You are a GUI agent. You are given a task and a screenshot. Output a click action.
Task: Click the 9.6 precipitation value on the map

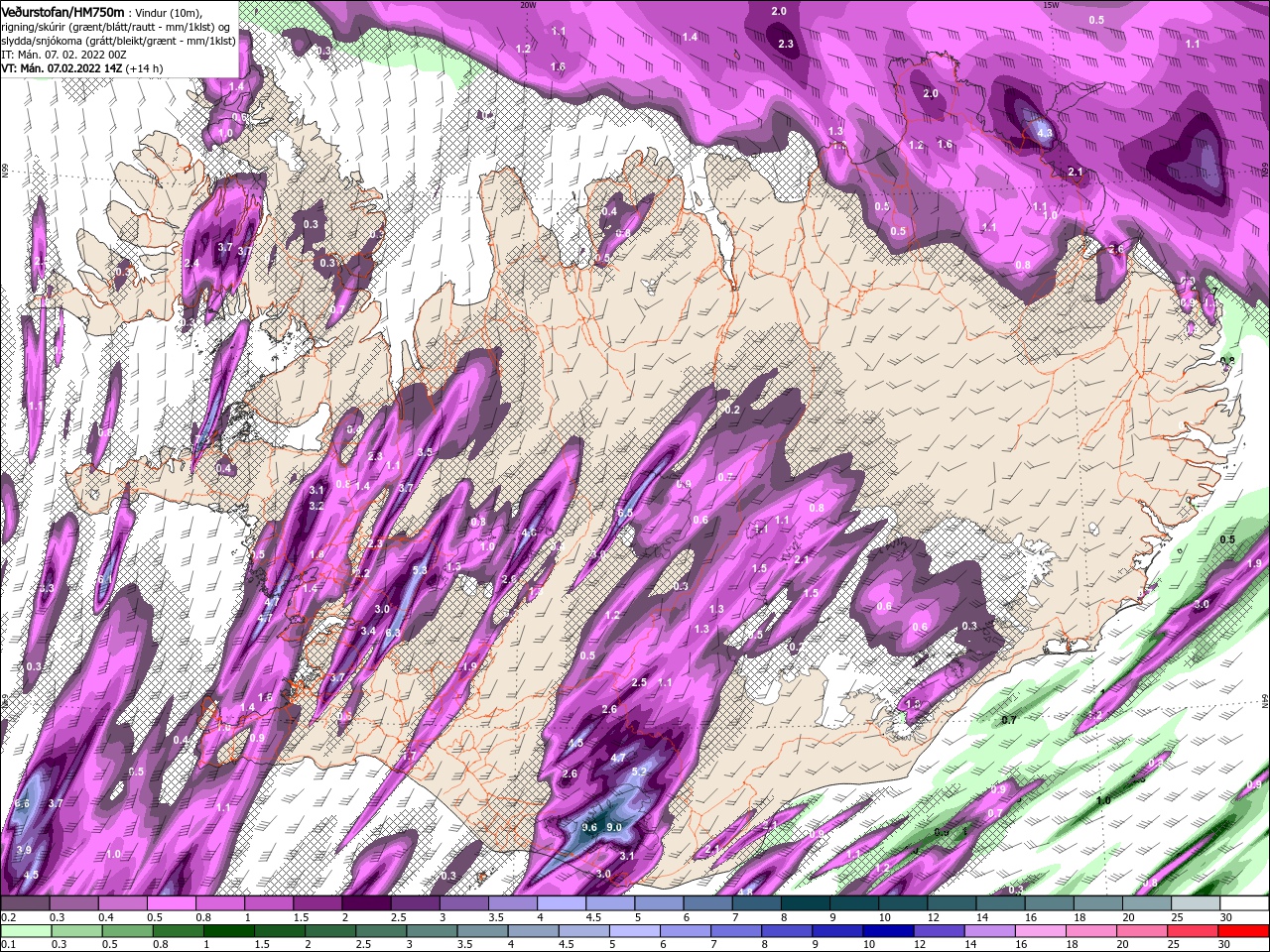589,828
